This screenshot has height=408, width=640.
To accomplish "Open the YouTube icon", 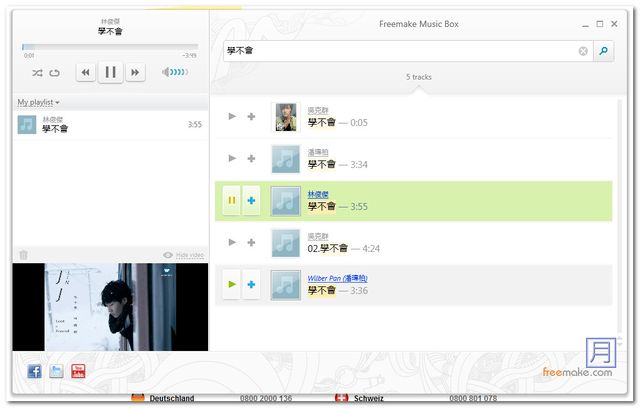I will point(78,371).
